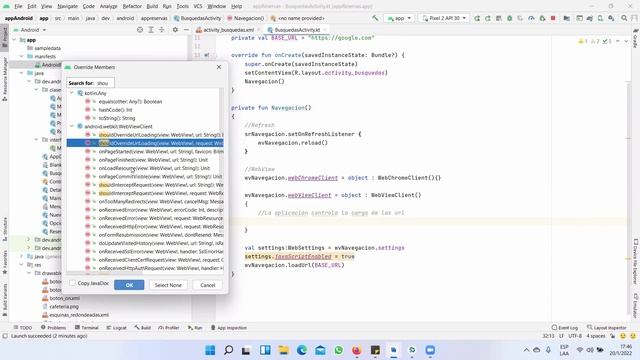Open the Event Log
The width and height of the screenshot is (640, 360).
coord(564,327)
